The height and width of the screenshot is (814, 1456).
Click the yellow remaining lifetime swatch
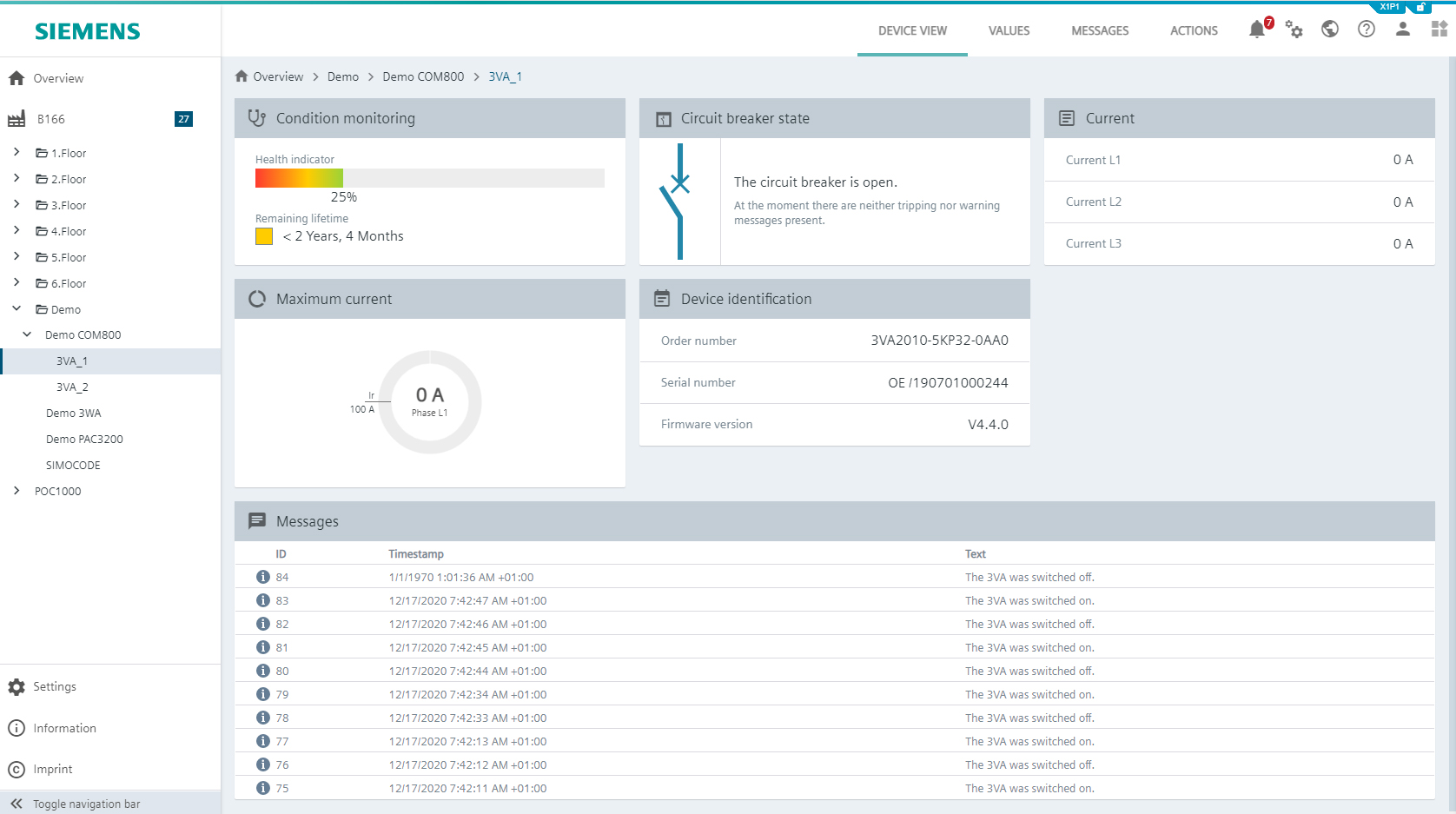pos(264,236)
